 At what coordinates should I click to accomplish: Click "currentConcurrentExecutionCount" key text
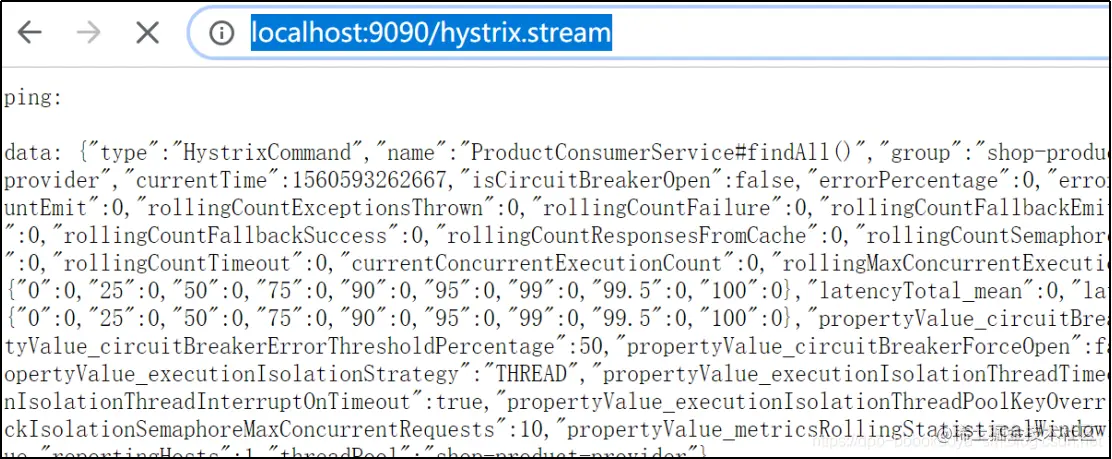pyautogui.click(x=537, y=264)
